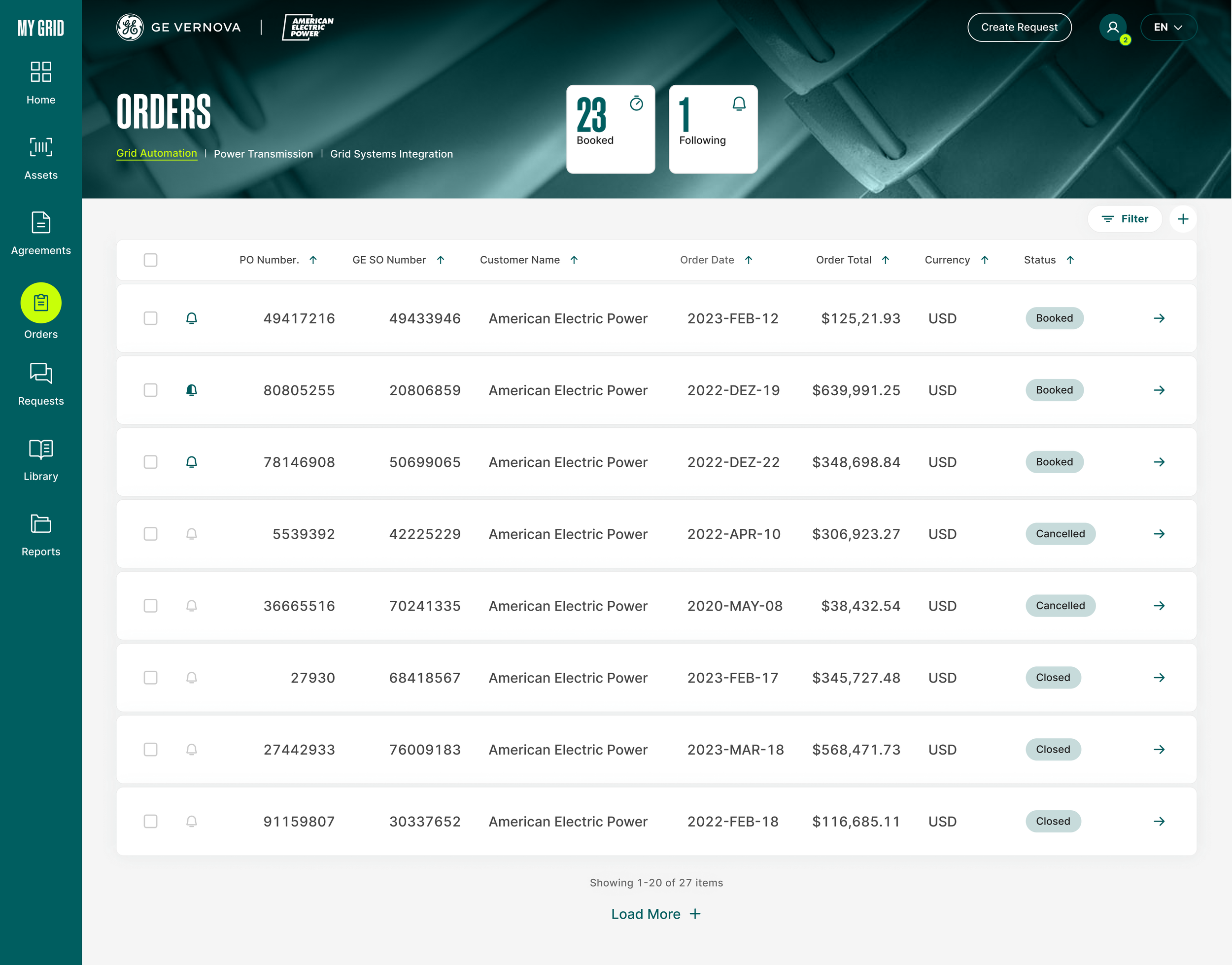This screenshot has height=965, width=1232.
Task: Check the checkbox for order 5539392
Action: pos(150,534)
